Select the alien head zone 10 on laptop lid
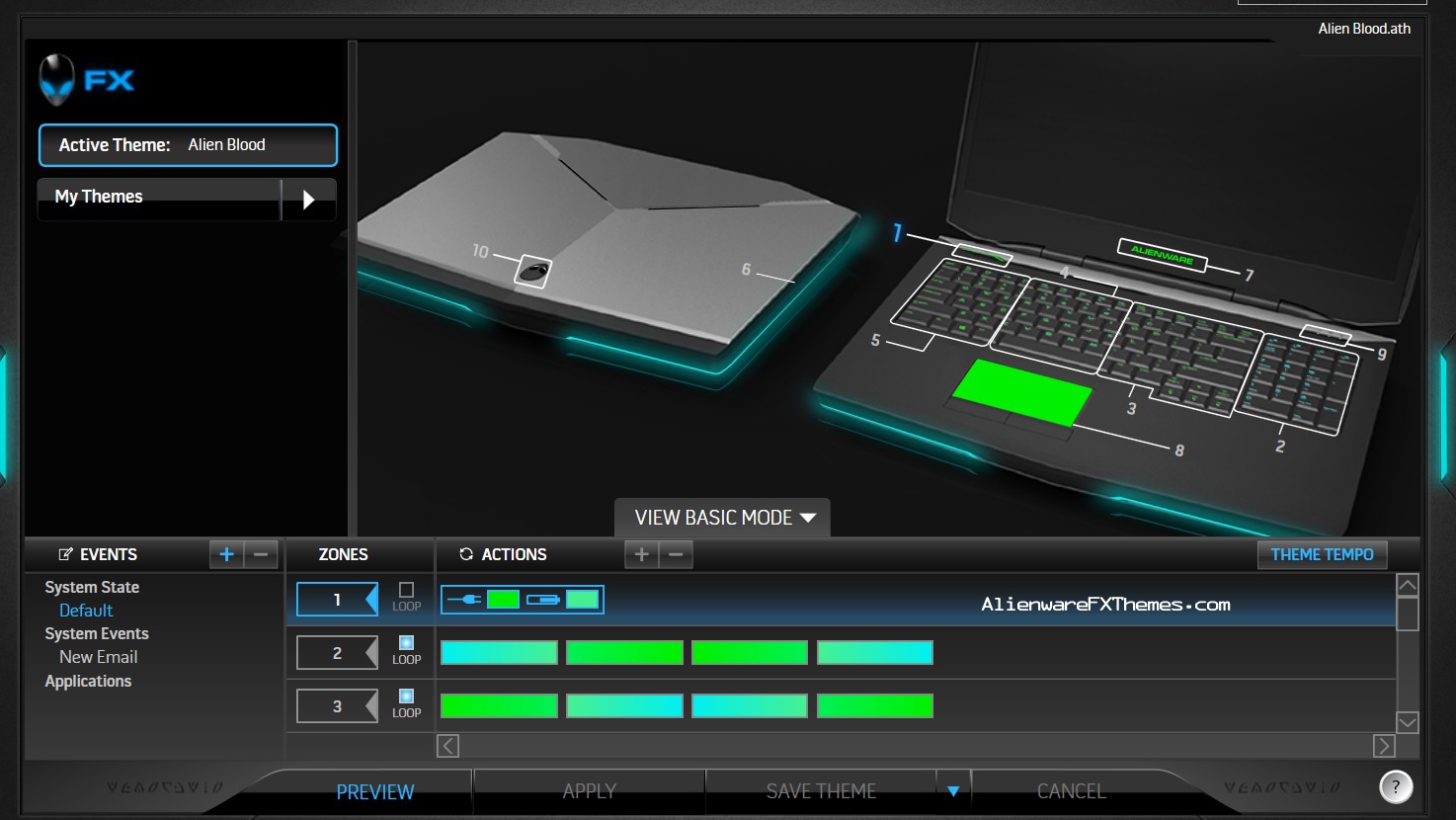Image resolution: width=1456 pixels, height=820 pixels. point(532,272)
